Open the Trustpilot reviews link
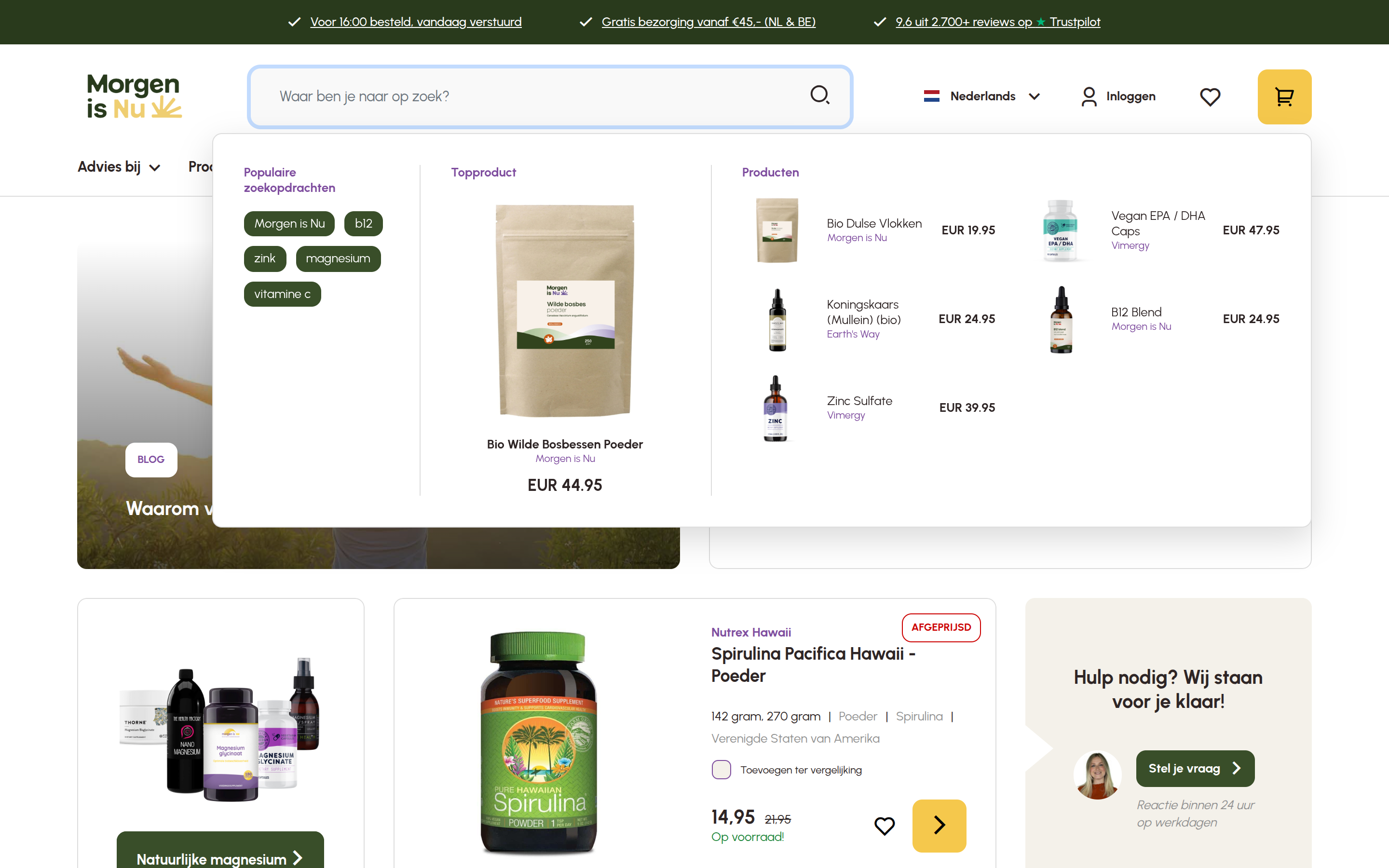Screen dimensions: 1389x868 tap(997, 22)
